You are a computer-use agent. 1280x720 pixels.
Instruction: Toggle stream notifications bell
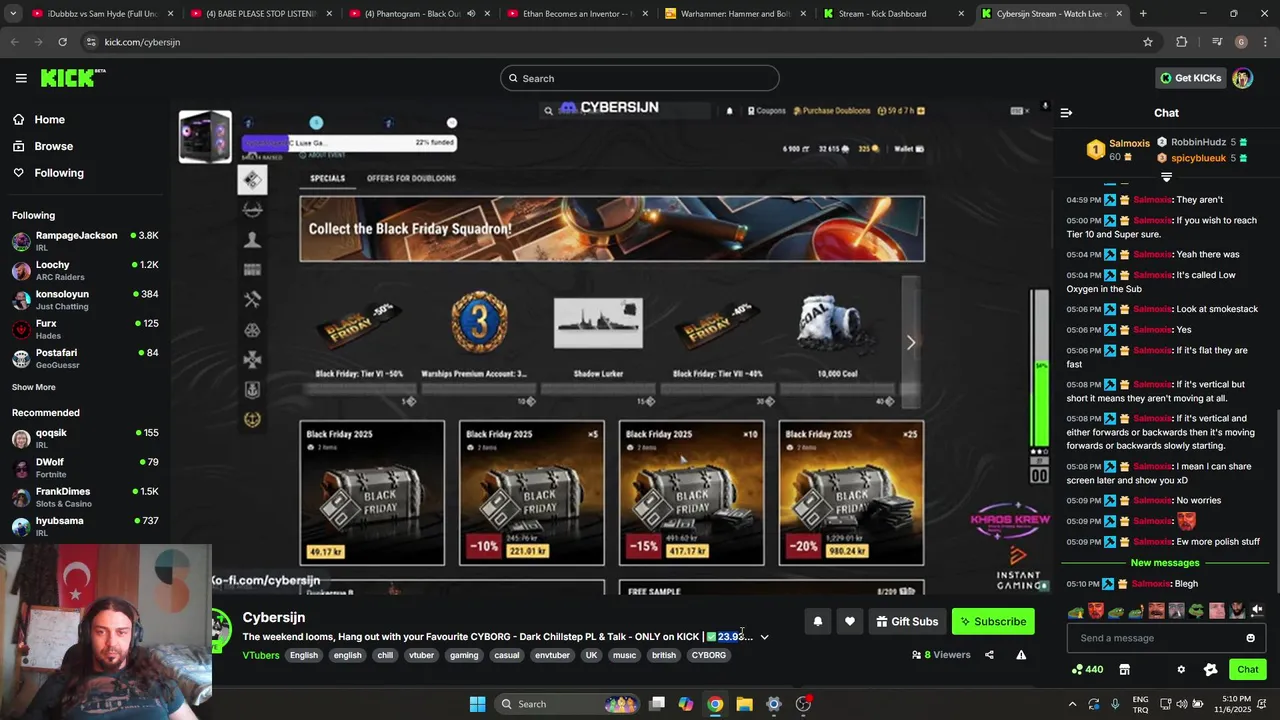tap(817, 621)
